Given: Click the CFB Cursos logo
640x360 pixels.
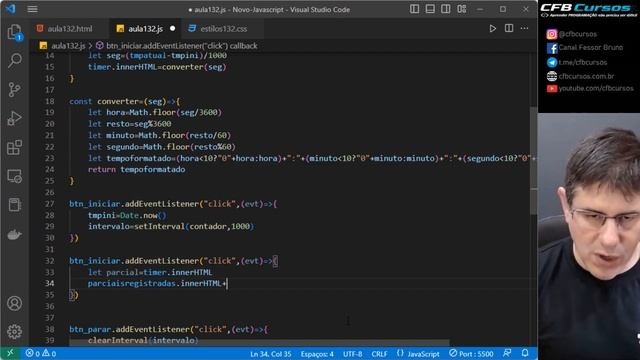Looking at the screenshot, I should [588, 10].
